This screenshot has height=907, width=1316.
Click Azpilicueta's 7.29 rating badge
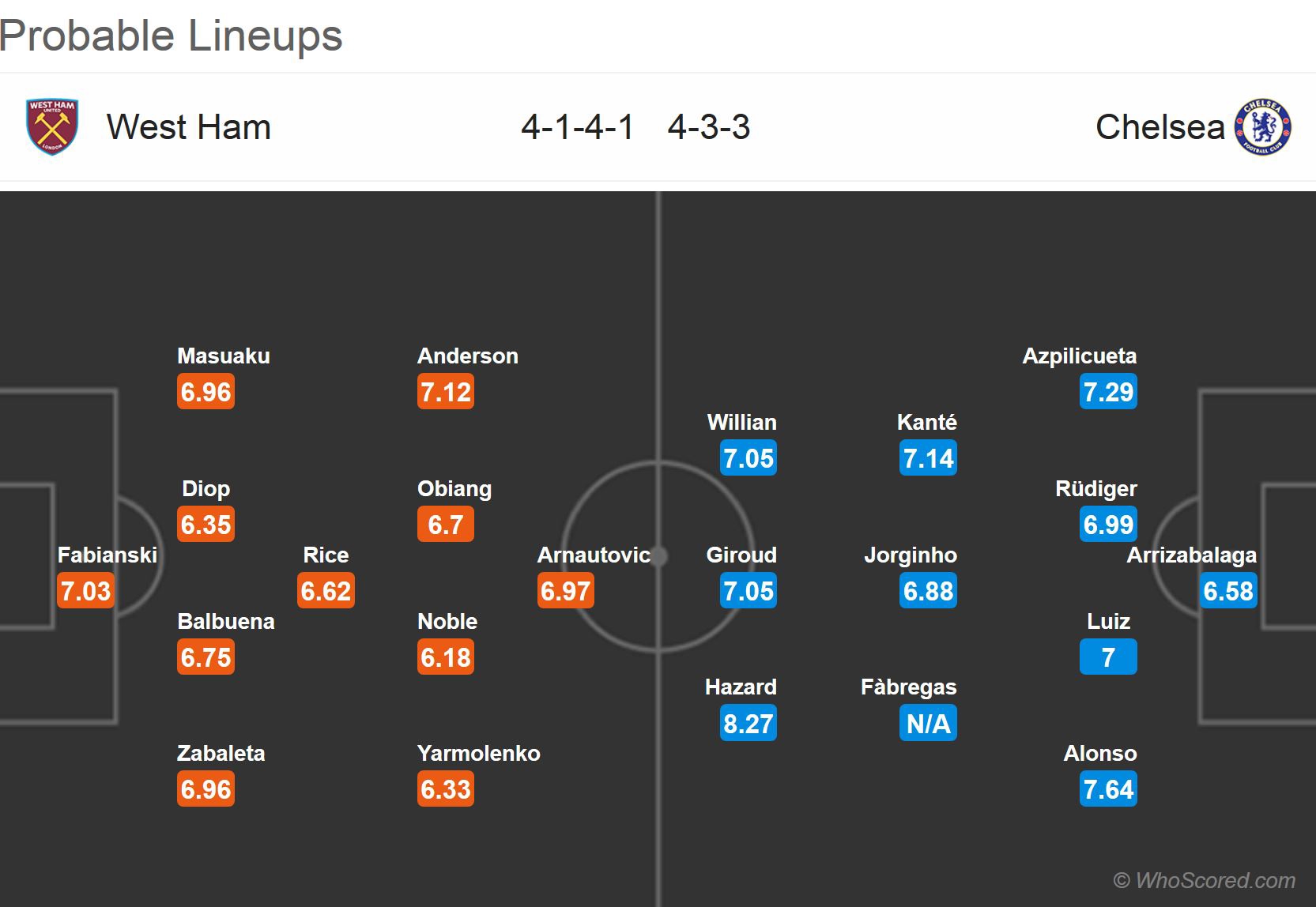[x=1108, y=392]
